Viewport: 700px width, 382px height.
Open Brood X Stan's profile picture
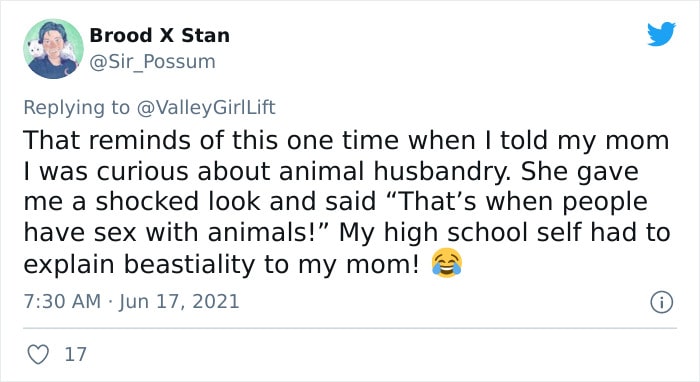53,49
